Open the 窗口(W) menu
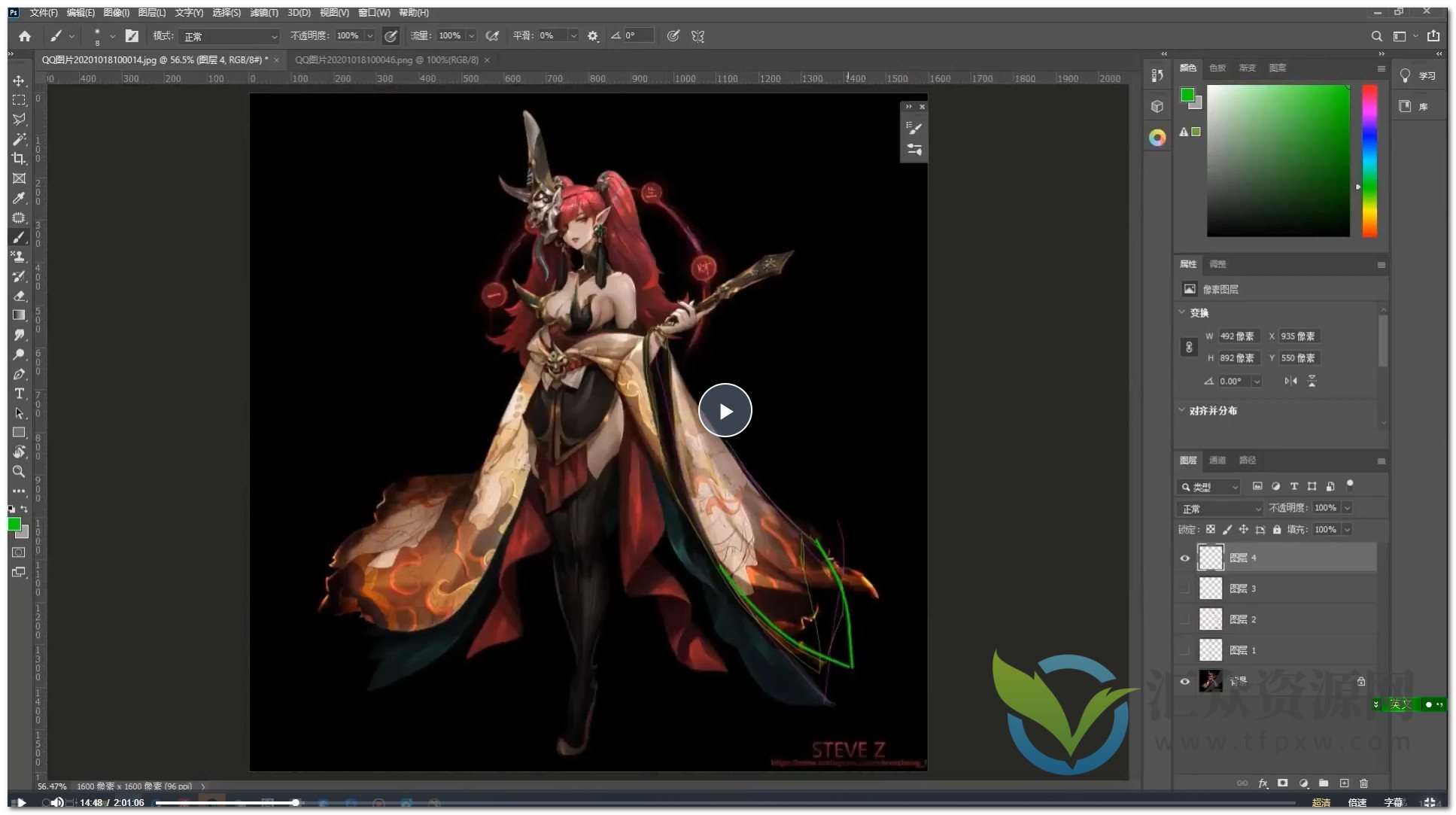Viewport: 1456px width, 815px height. (x=374, y=13)
